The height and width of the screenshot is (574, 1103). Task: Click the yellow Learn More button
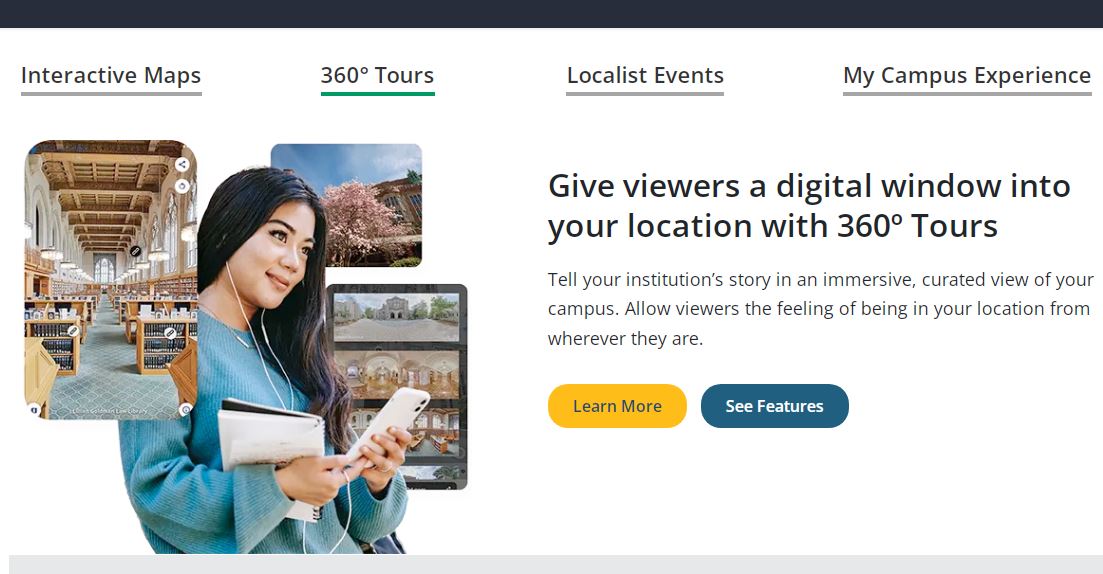(x=617, y=406)
